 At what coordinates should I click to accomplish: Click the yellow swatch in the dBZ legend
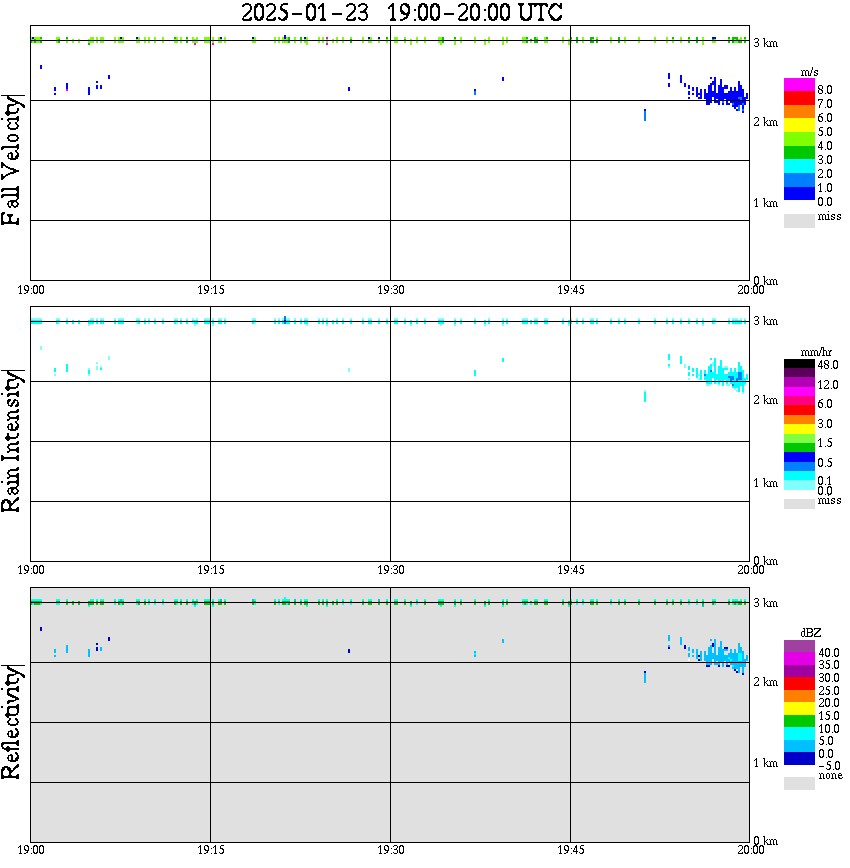pos(799,709)
